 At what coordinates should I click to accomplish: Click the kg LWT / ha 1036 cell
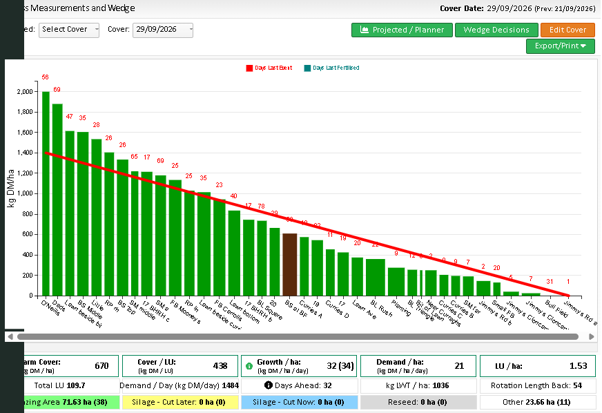pos(418,385)
